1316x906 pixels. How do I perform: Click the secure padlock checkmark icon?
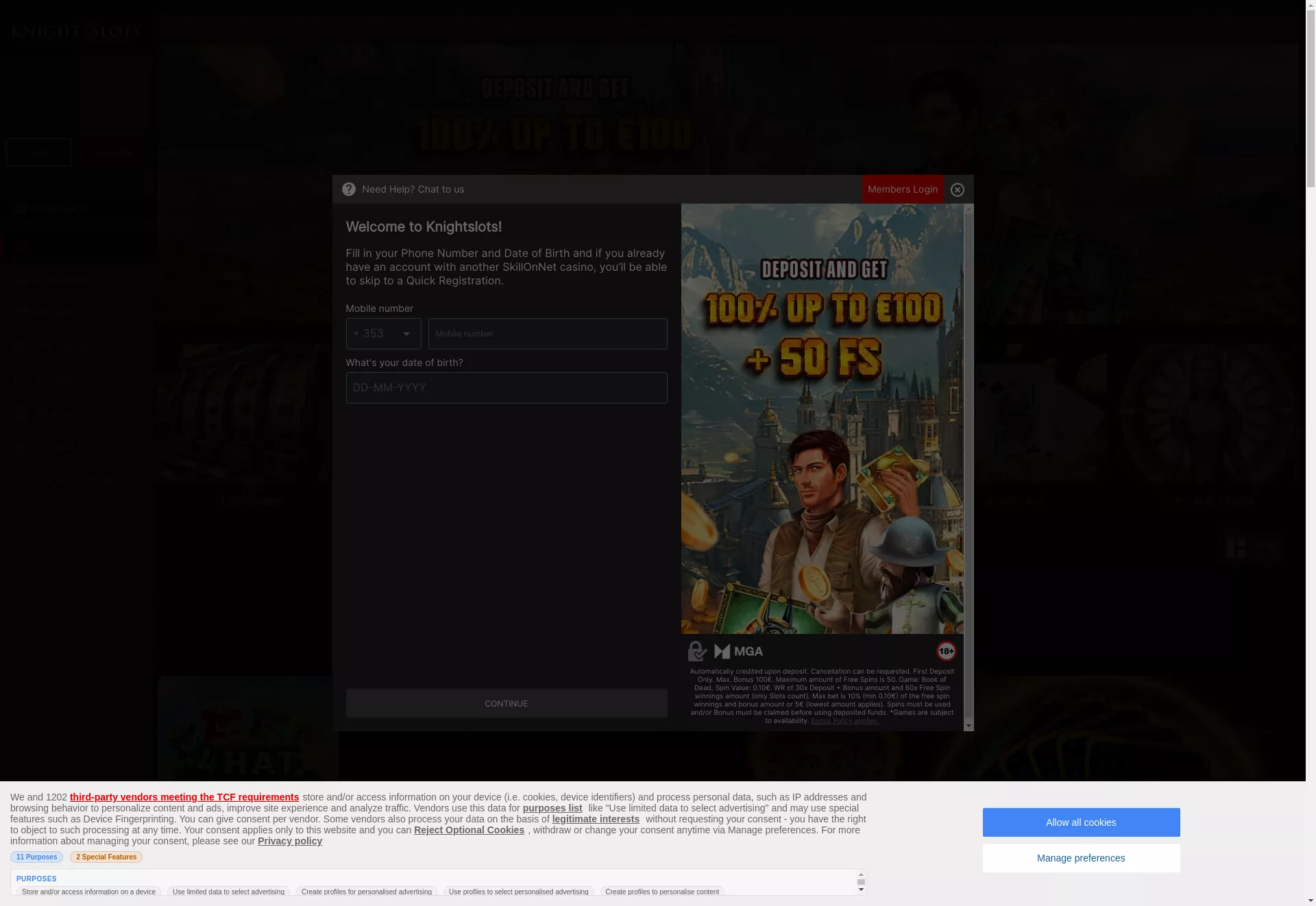click(x=697, y=651)
